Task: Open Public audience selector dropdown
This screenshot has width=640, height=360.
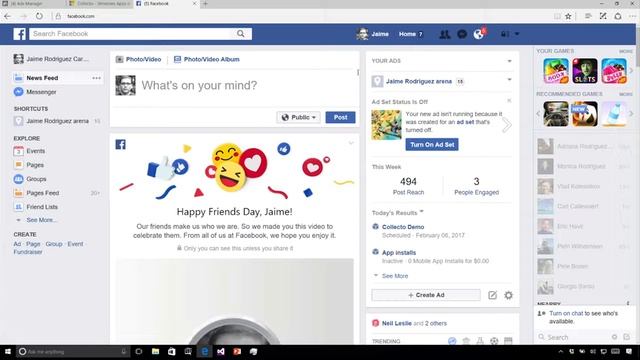Action: click(x=298, y=117)
